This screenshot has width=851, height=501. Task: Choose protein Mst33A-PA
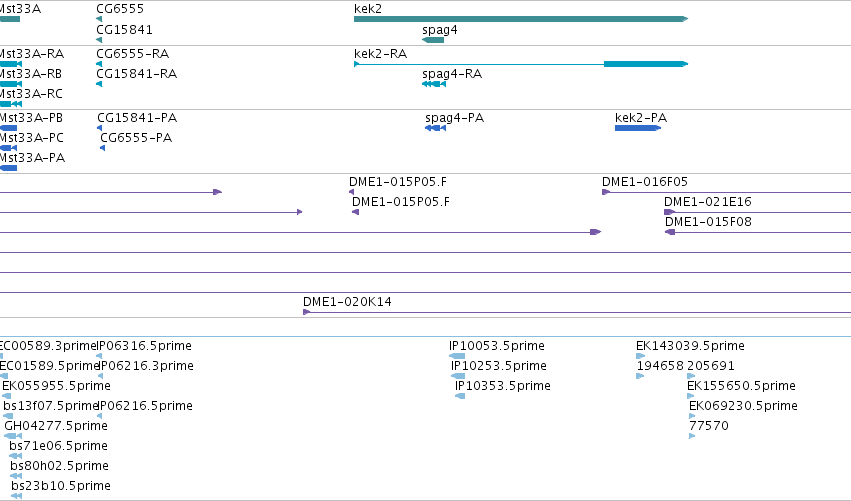tap(9, 168)
